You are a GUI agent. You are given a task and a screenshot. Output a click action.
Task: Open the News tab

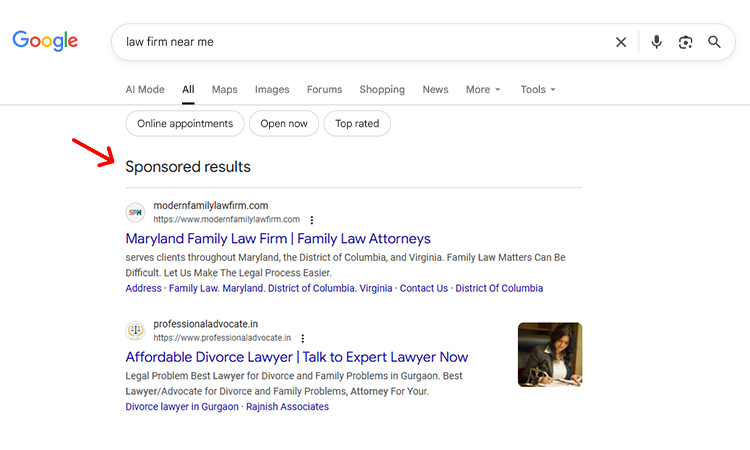coord(435,89)
